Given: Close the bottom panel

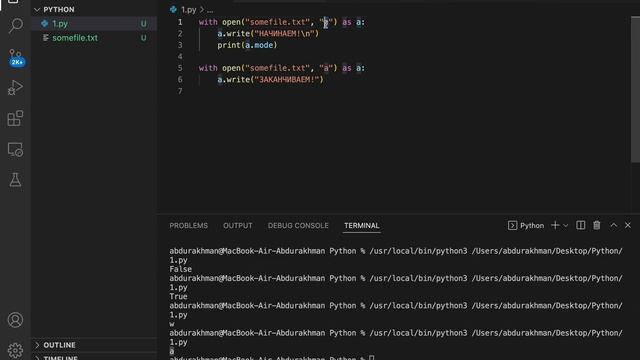Looking at the screenshot, I should (x=628, y=225).
